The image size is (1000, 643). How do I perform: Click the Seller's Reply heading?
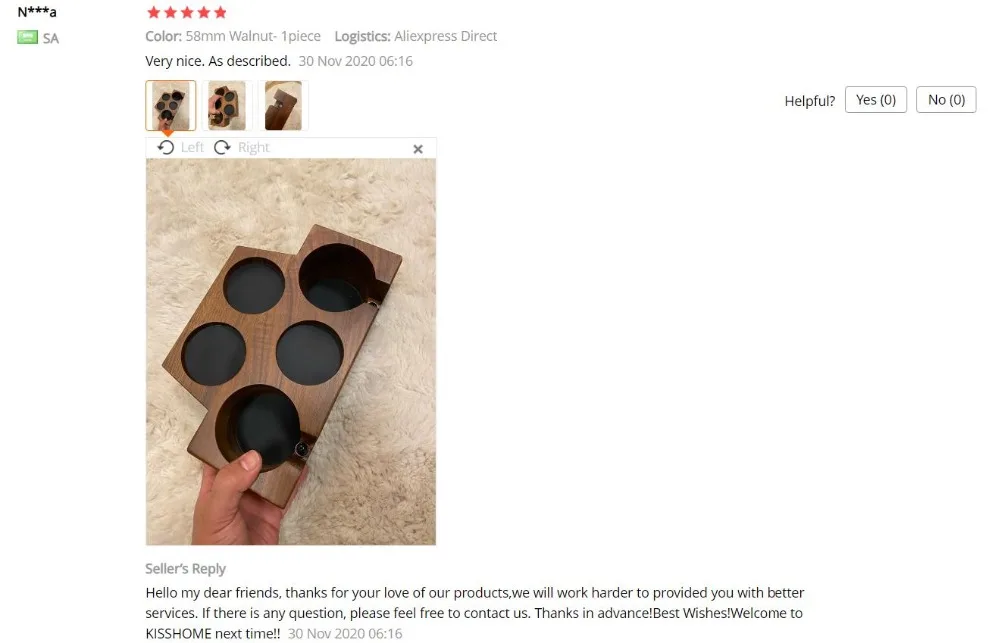point(185,568)
